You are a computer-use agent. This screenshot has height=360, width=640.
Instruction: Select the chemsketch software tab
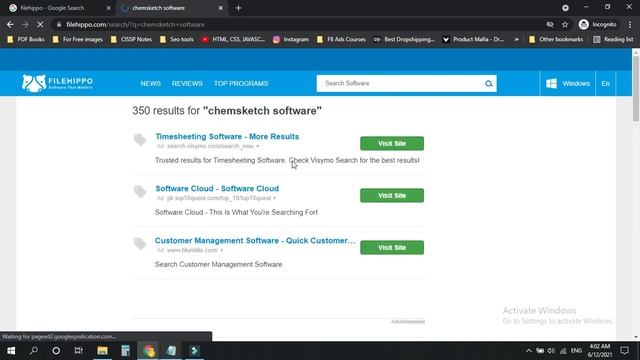[171, 8]
